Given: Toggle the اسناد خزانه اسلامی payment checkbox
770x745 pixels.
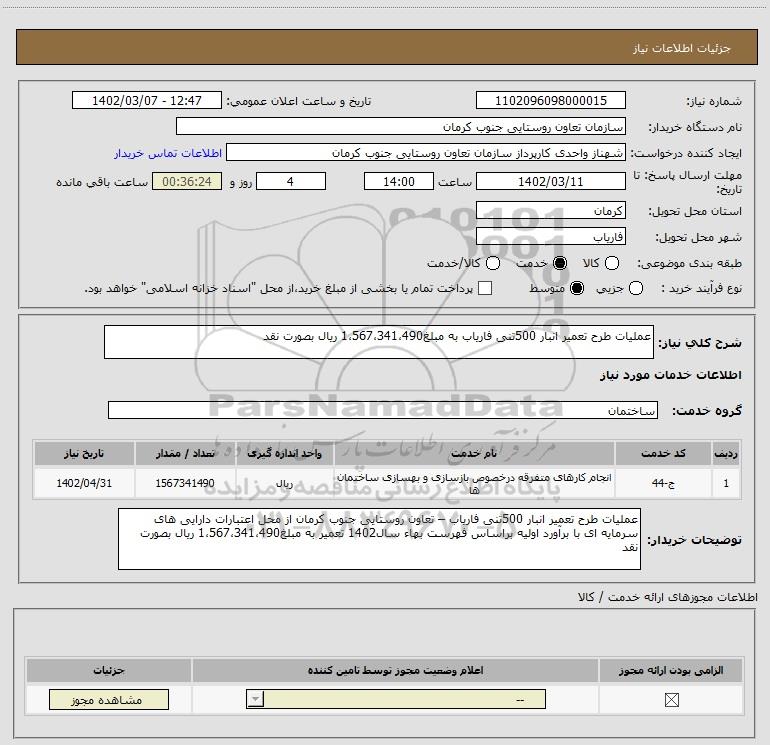Looking at the screenshot, I should click(x=485, y=288).
